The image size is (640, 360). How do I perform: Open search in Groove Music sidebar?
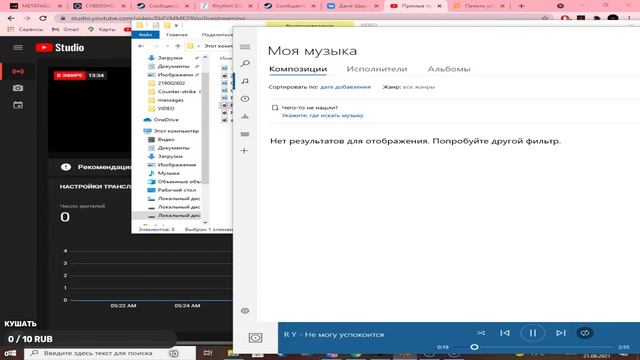[x=245, y=64]
